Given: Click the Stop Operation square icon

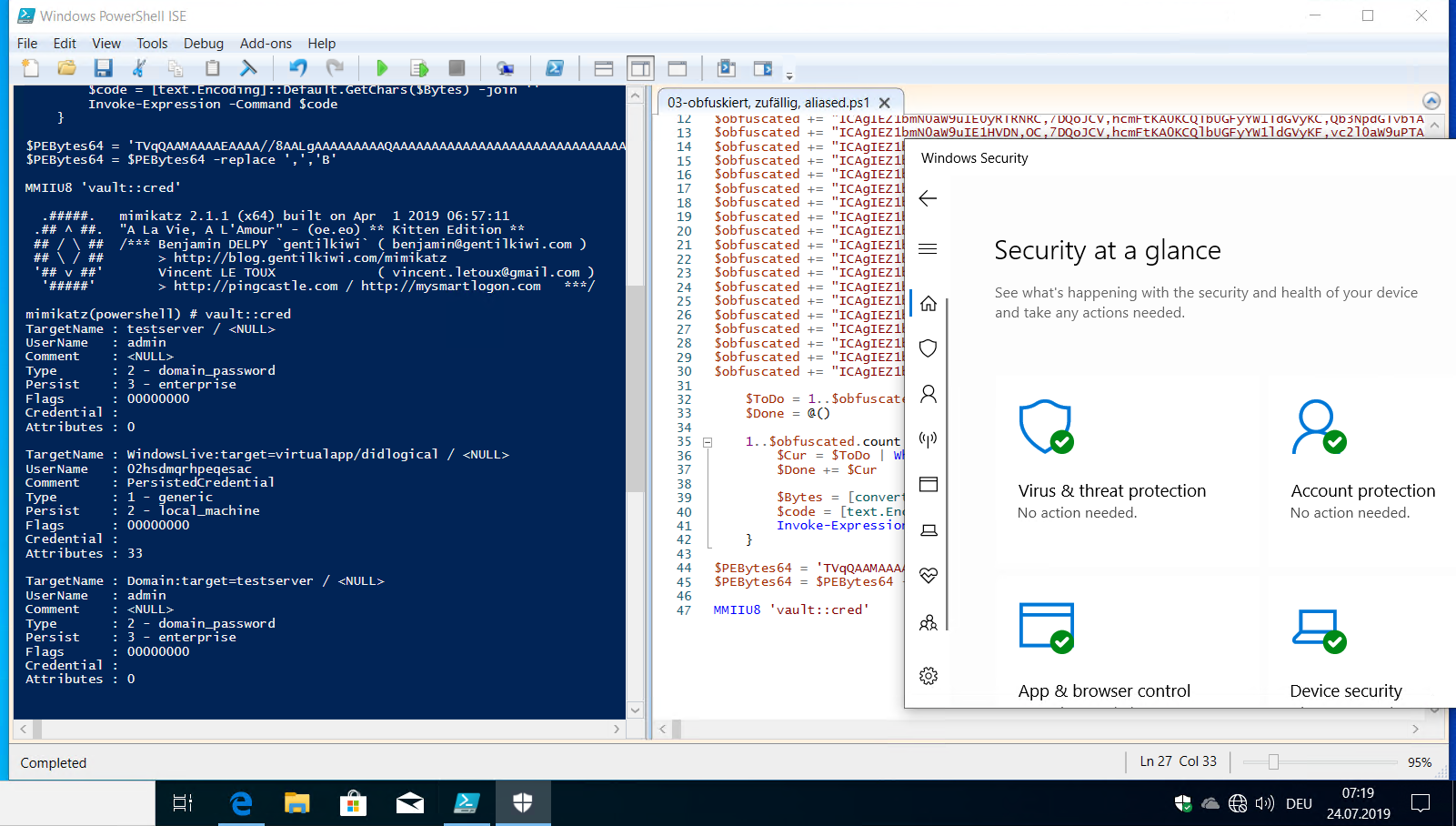Looking at the screenshot, I should click(x=457, y=68).
